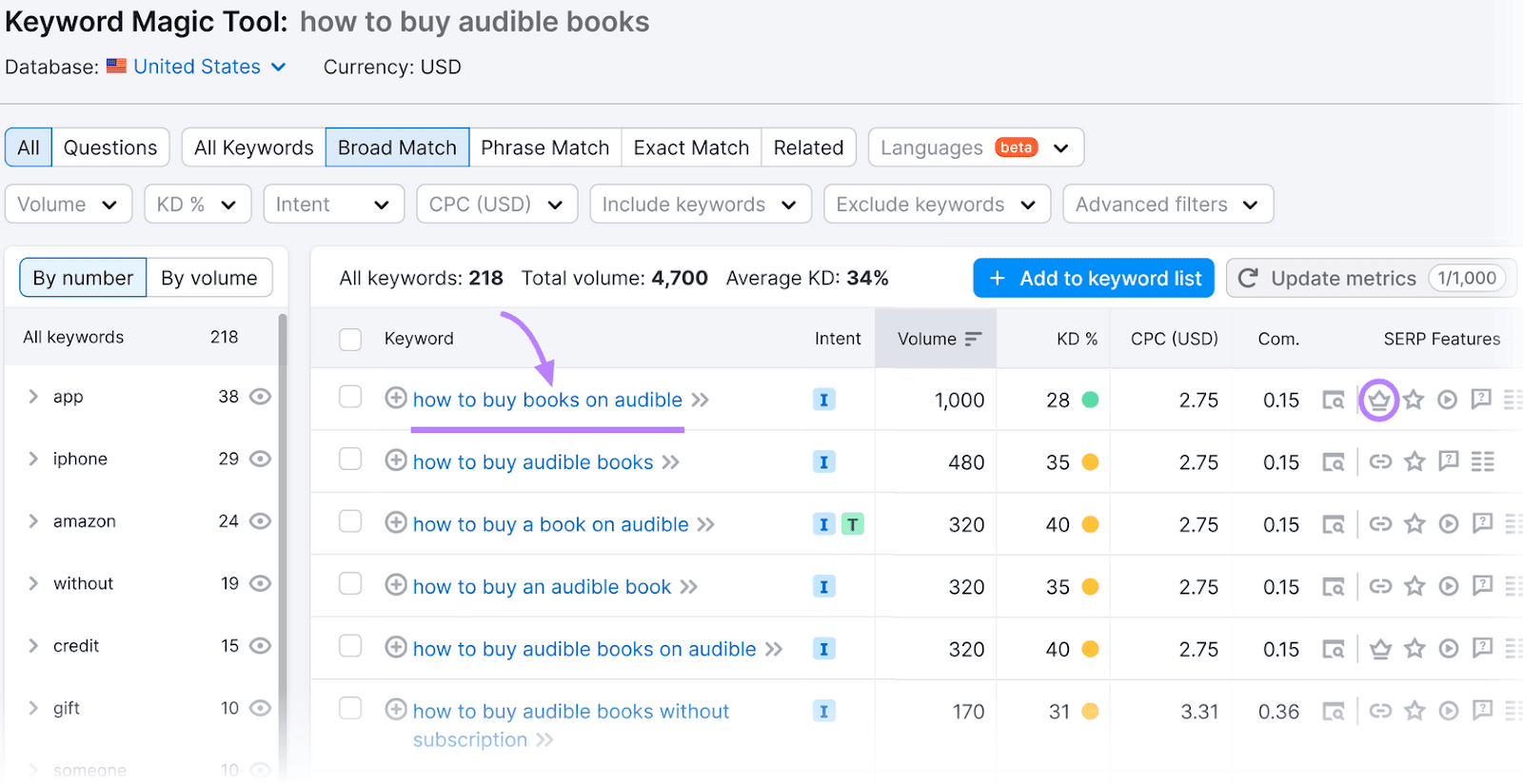Image resolution: width=1523 pixels, height=784 pixels.
Task: Toggle the eye icon for the app group
Action: coord(260,397)
